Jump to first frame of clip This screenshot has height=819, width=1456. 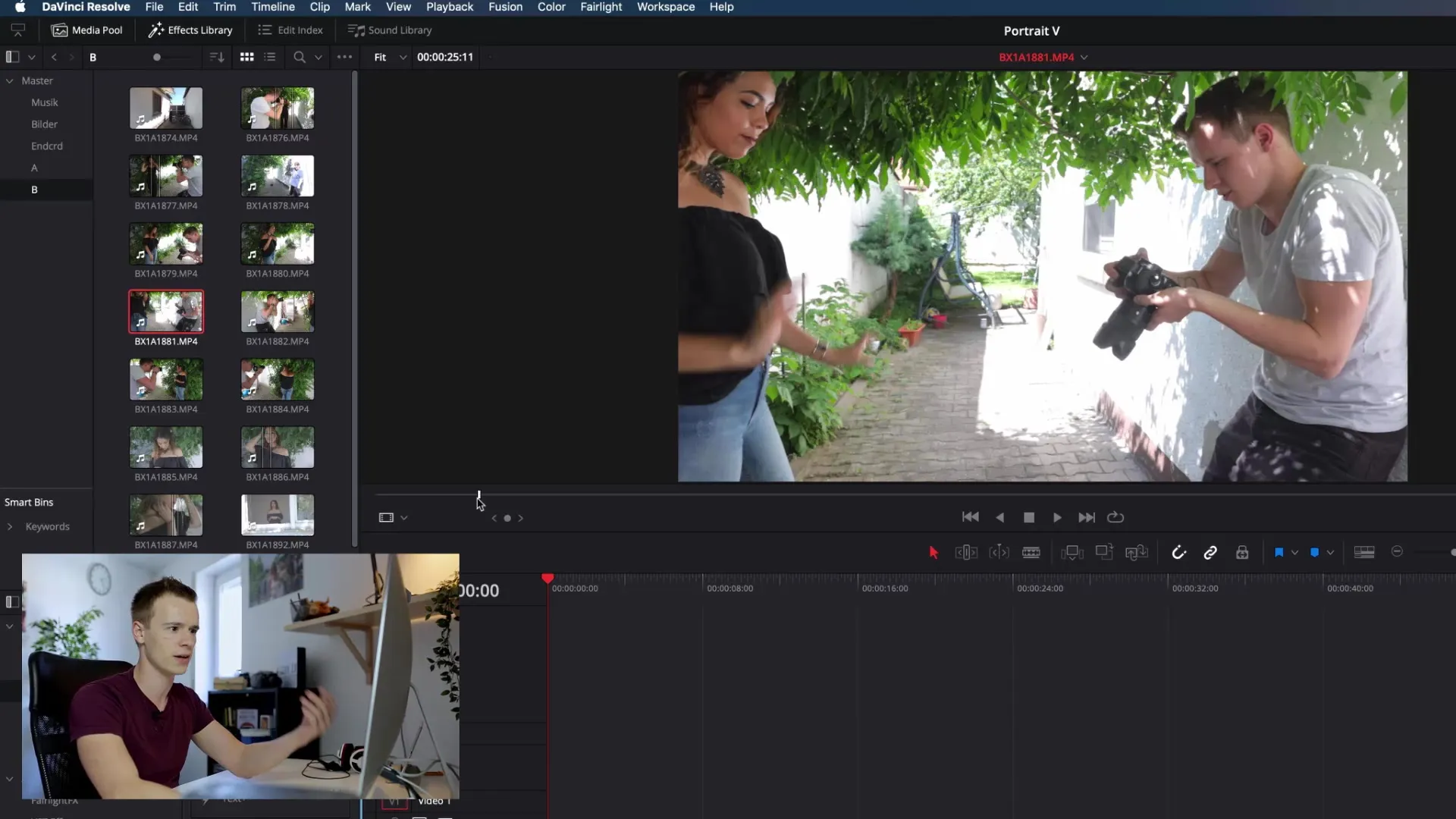970,517
